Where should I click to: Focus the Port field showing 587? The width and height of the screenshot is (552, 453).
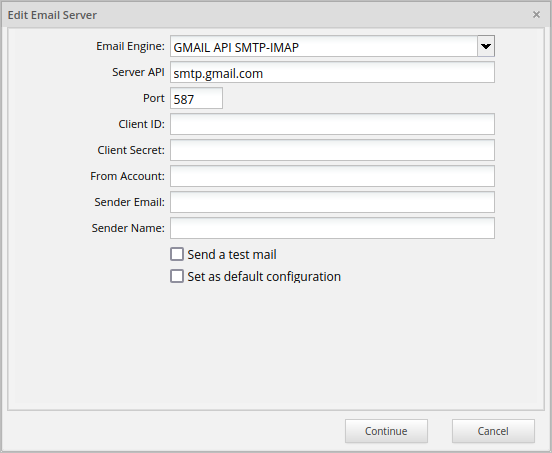coord(196,98)
